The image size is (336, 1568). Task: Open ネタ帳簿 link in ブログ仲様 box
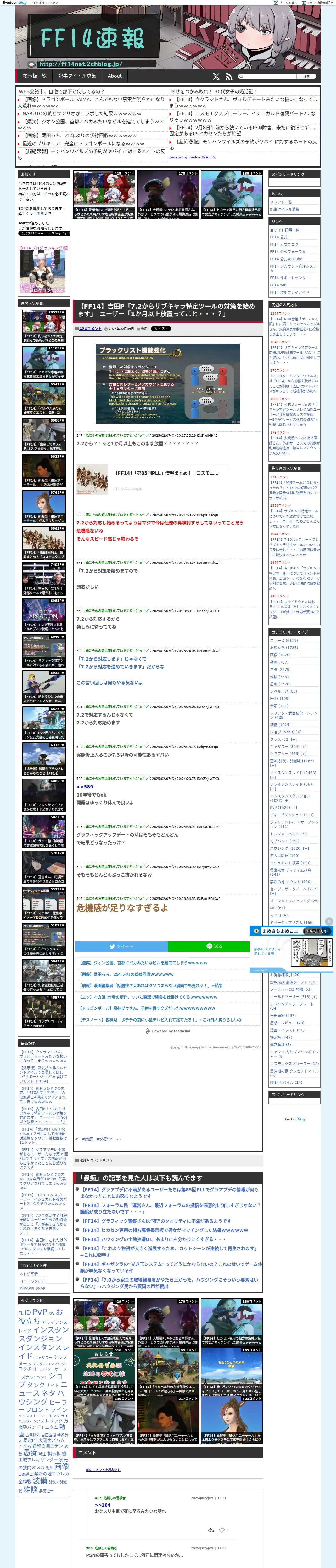[x=29, y=1273]
